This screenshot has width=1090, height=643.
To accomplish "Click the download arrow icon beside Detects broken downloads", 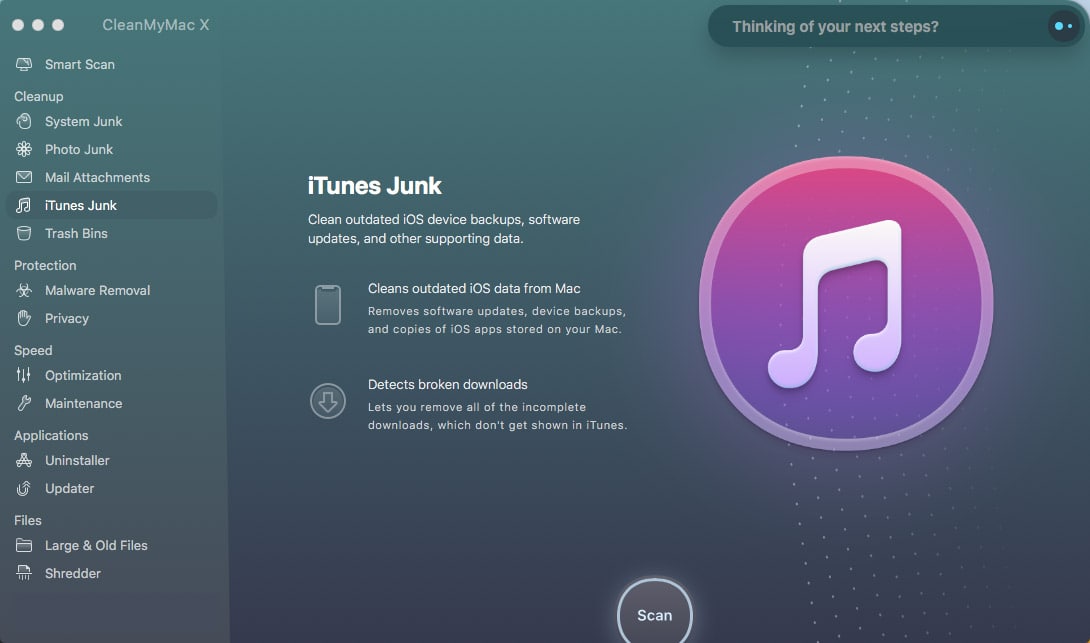I will click(327, 401).
